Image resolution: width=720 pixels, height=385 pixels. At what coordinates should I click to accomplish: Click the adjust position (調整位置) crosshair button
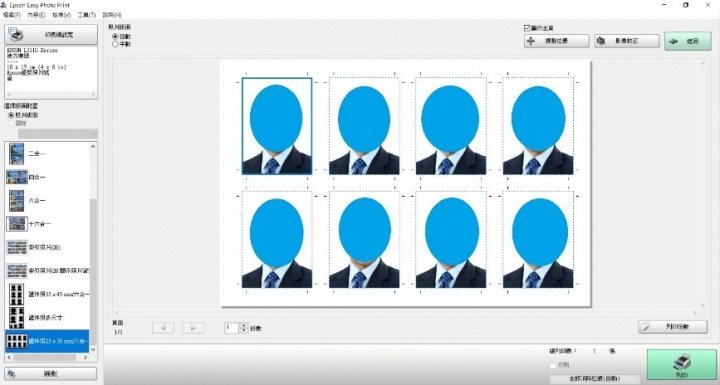[x=557, y=41]
